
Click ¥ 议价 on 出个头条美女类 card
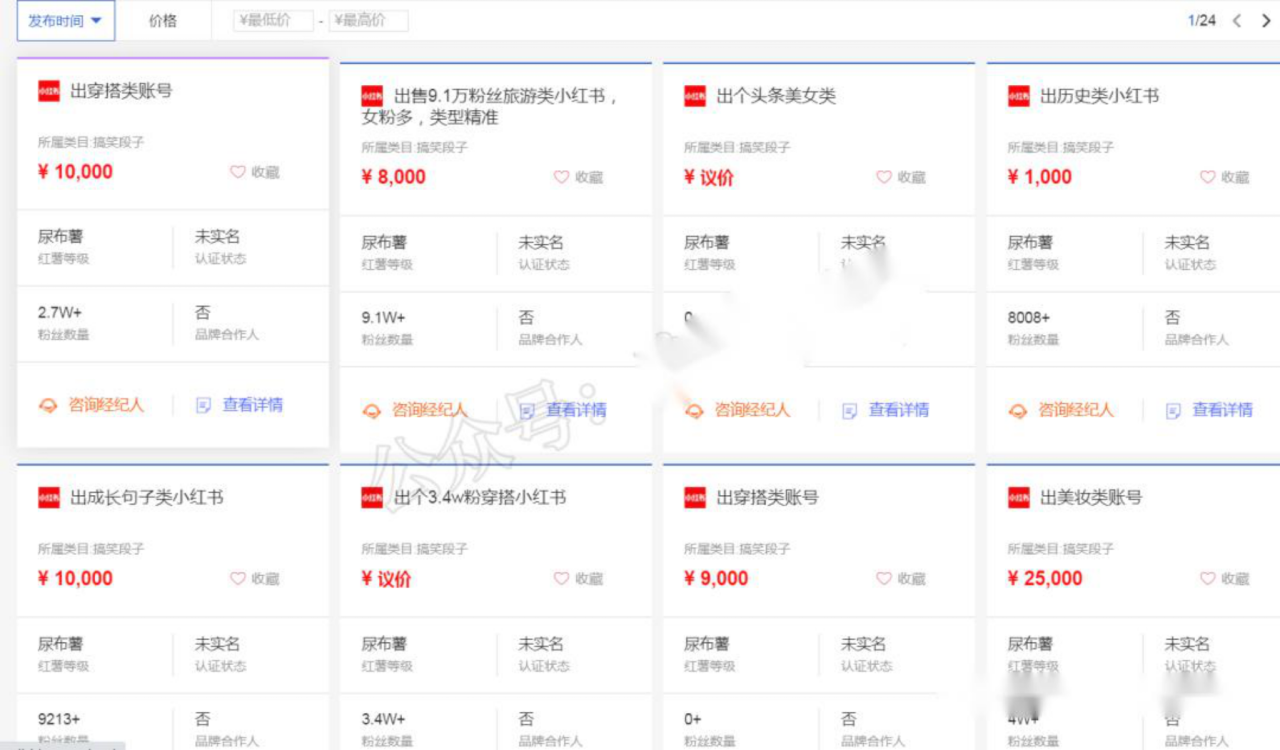[x=709, y=177]
